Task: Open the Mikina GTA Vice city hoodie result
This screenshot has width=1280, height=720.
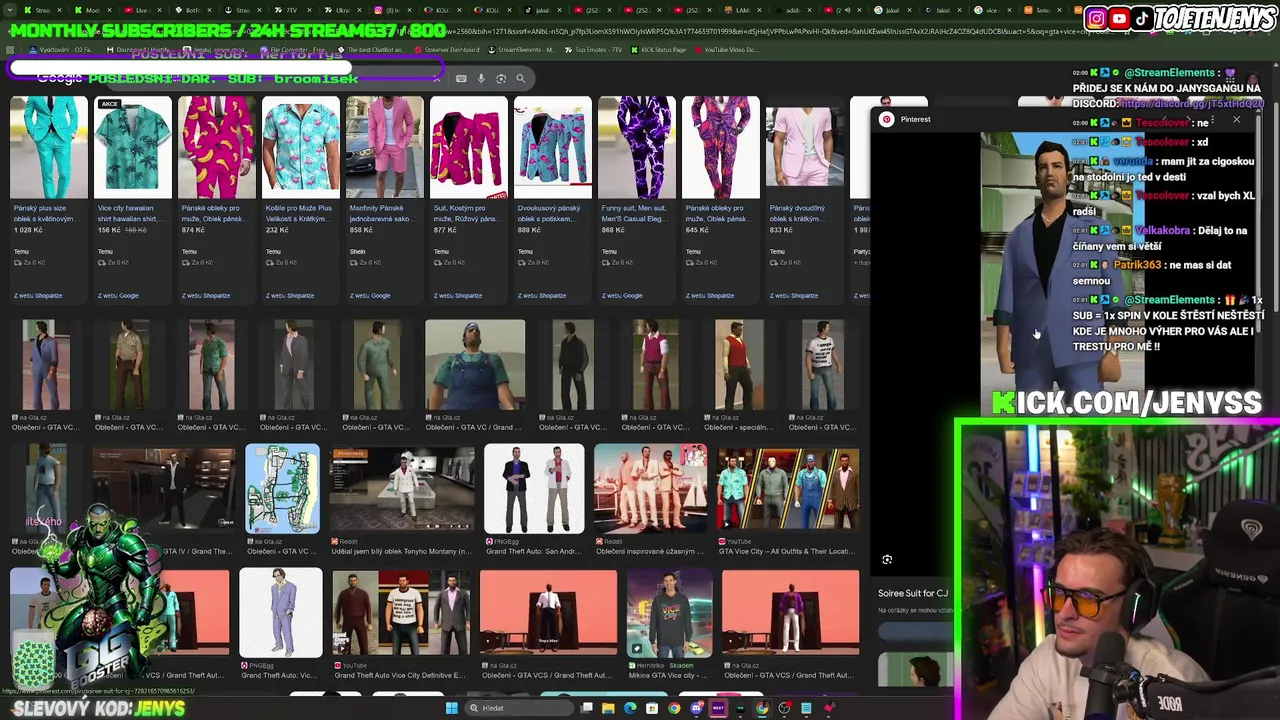Action: 669,613
